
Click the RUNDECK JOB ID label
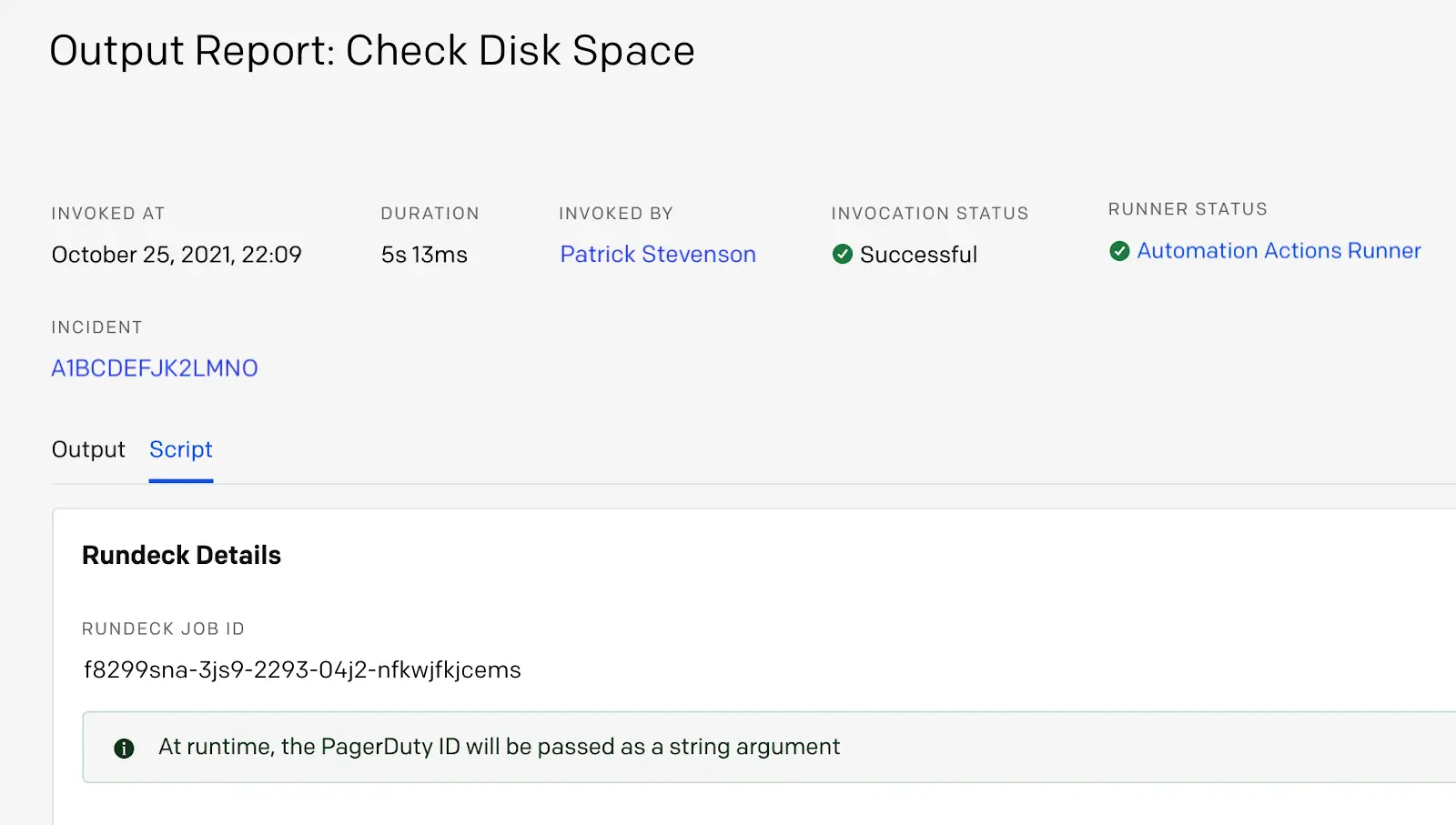(x=163, y=629)
